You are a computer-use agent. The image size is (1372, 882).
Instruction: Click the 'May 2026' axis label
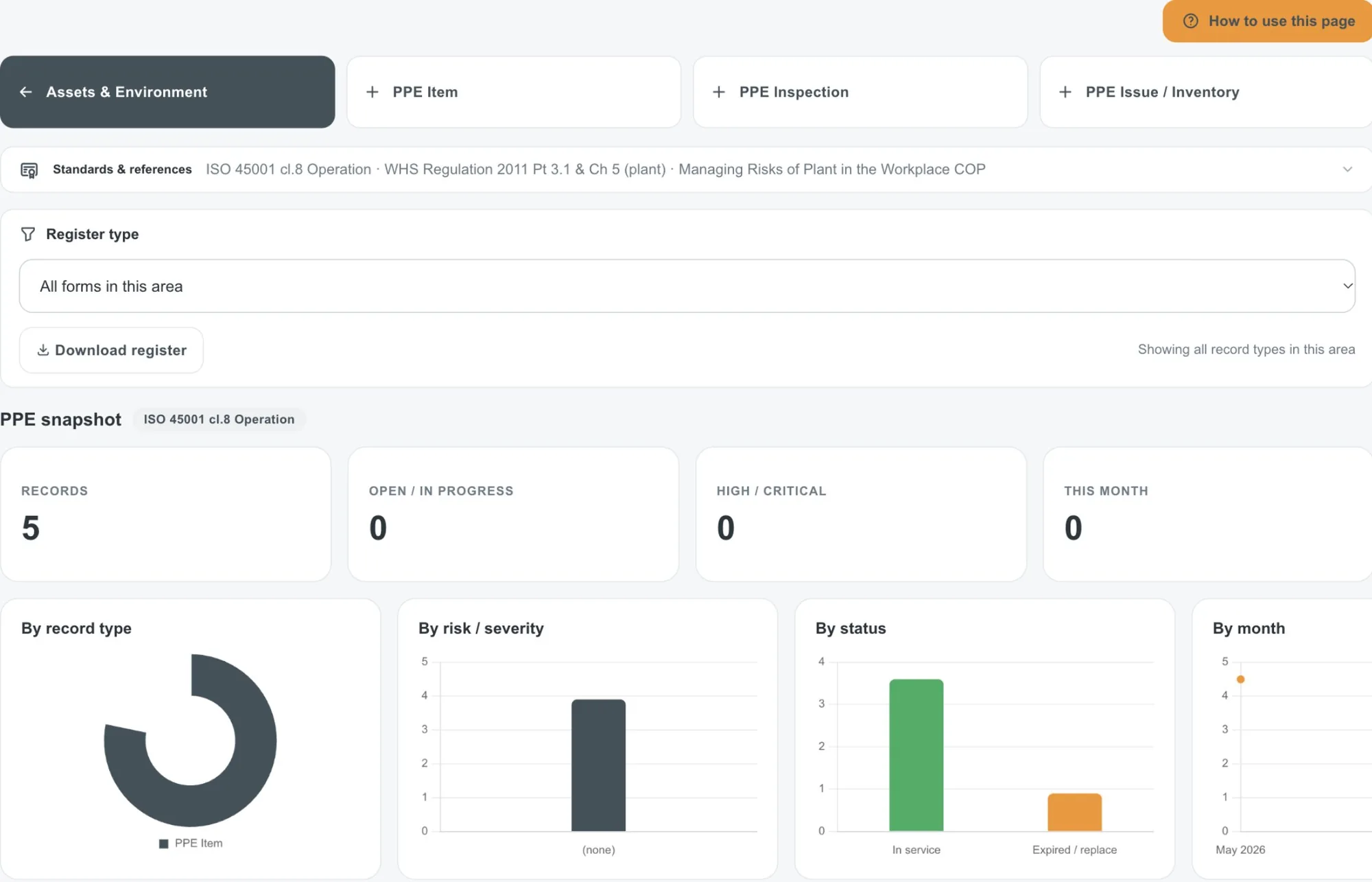(x=1240, y=850)
